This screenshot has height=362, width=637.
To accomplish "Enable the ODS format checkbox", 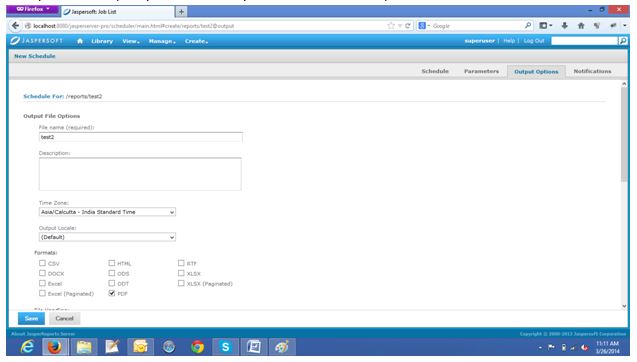I will [112, 273].
